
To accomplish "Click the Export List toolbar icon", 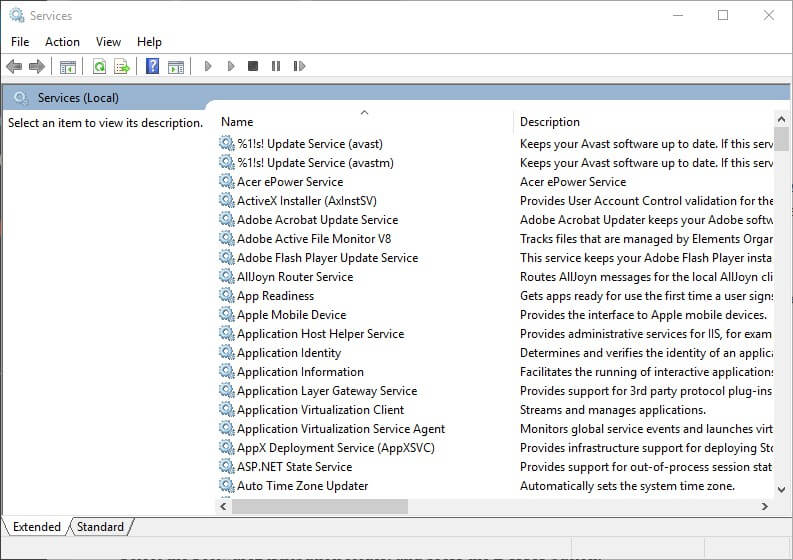I will coord(122,66).
